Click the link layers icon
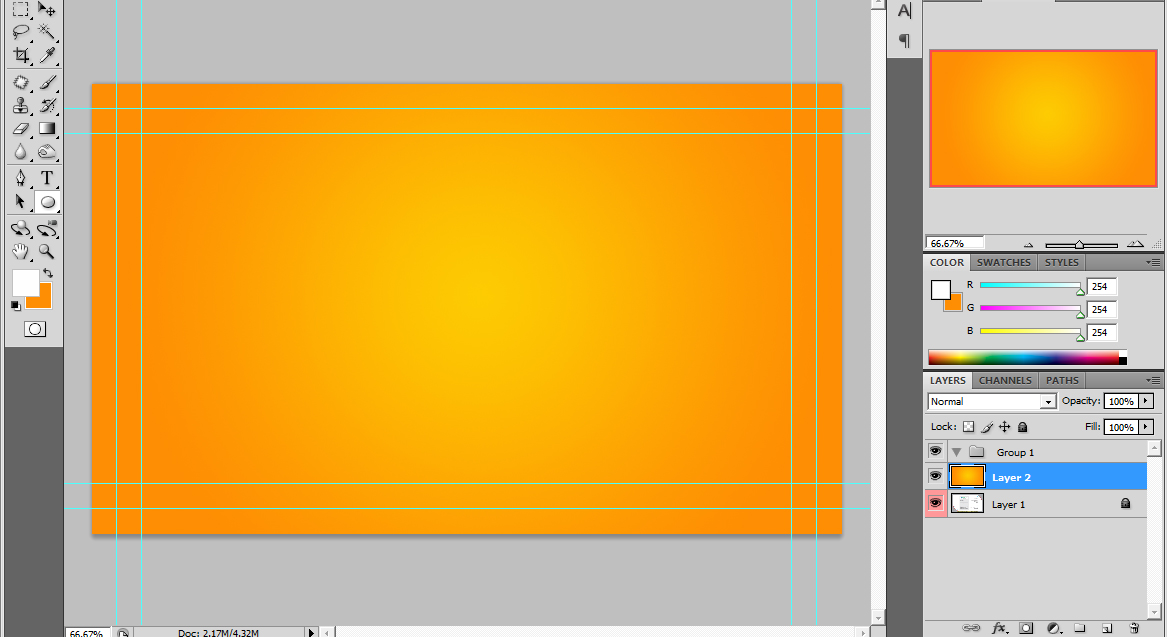This screenshot has width=1167, height=637. coord(971,628)
